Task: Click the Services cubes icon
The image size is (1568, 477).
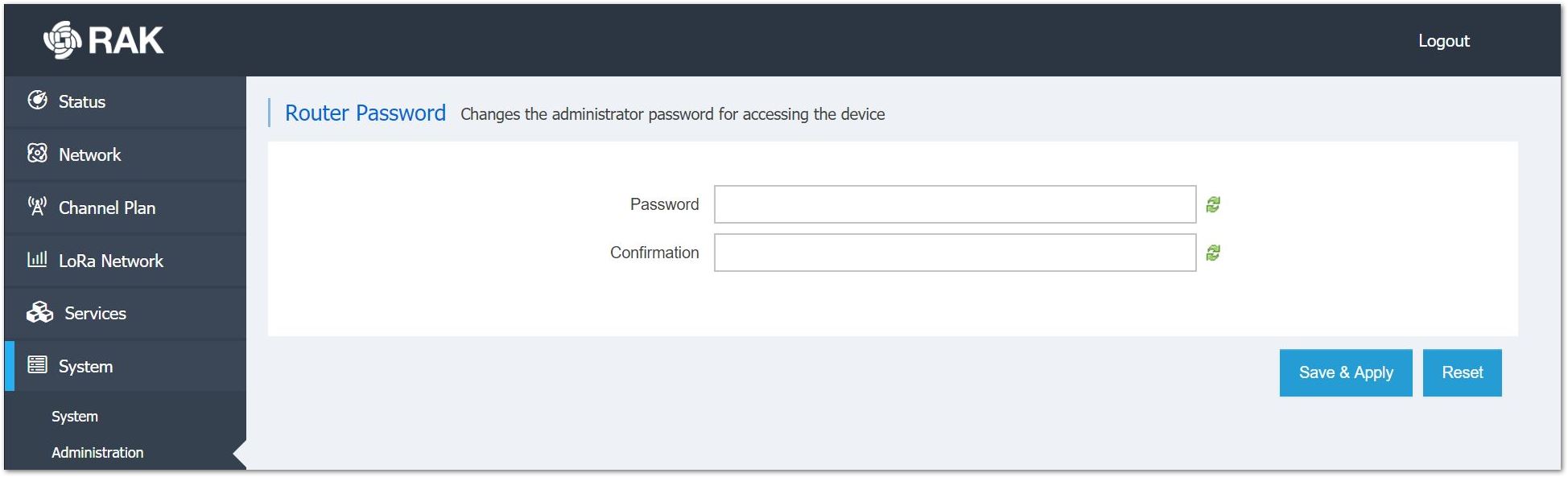Action: pos(39,312)
